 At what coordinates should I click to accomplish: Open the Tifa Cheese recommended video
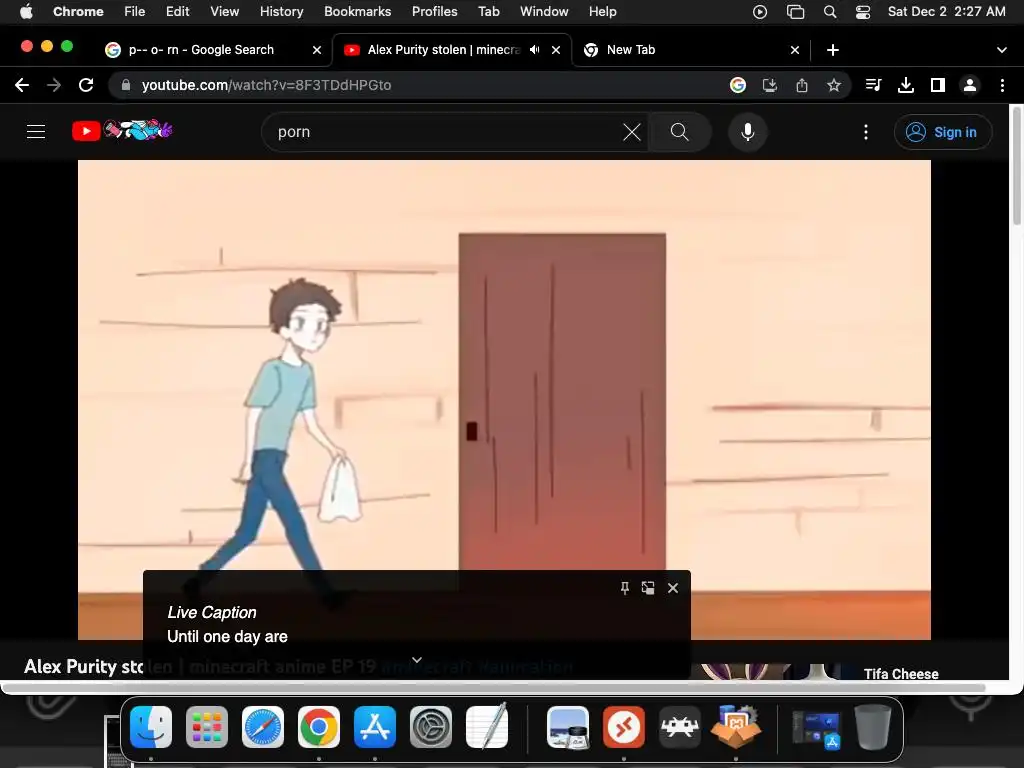(901, 673)
